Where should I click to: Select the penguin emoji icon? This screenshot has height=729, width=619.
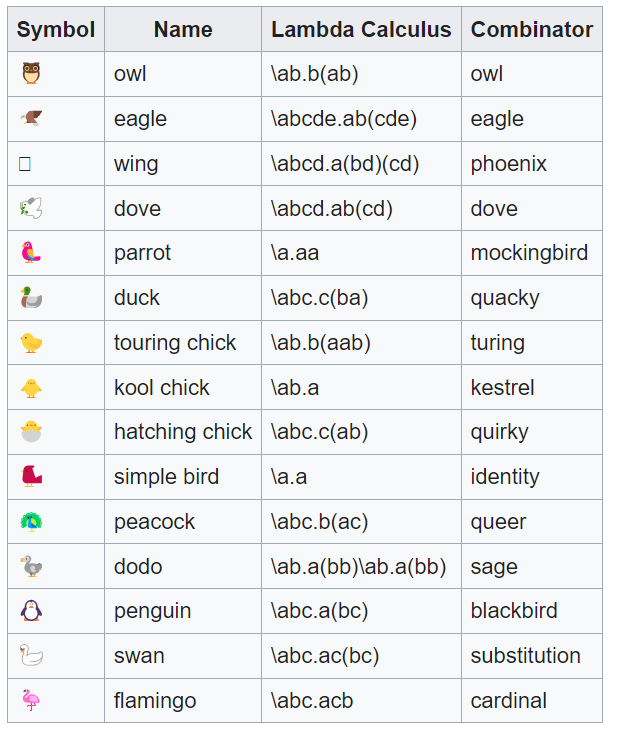tap(31, 611)
